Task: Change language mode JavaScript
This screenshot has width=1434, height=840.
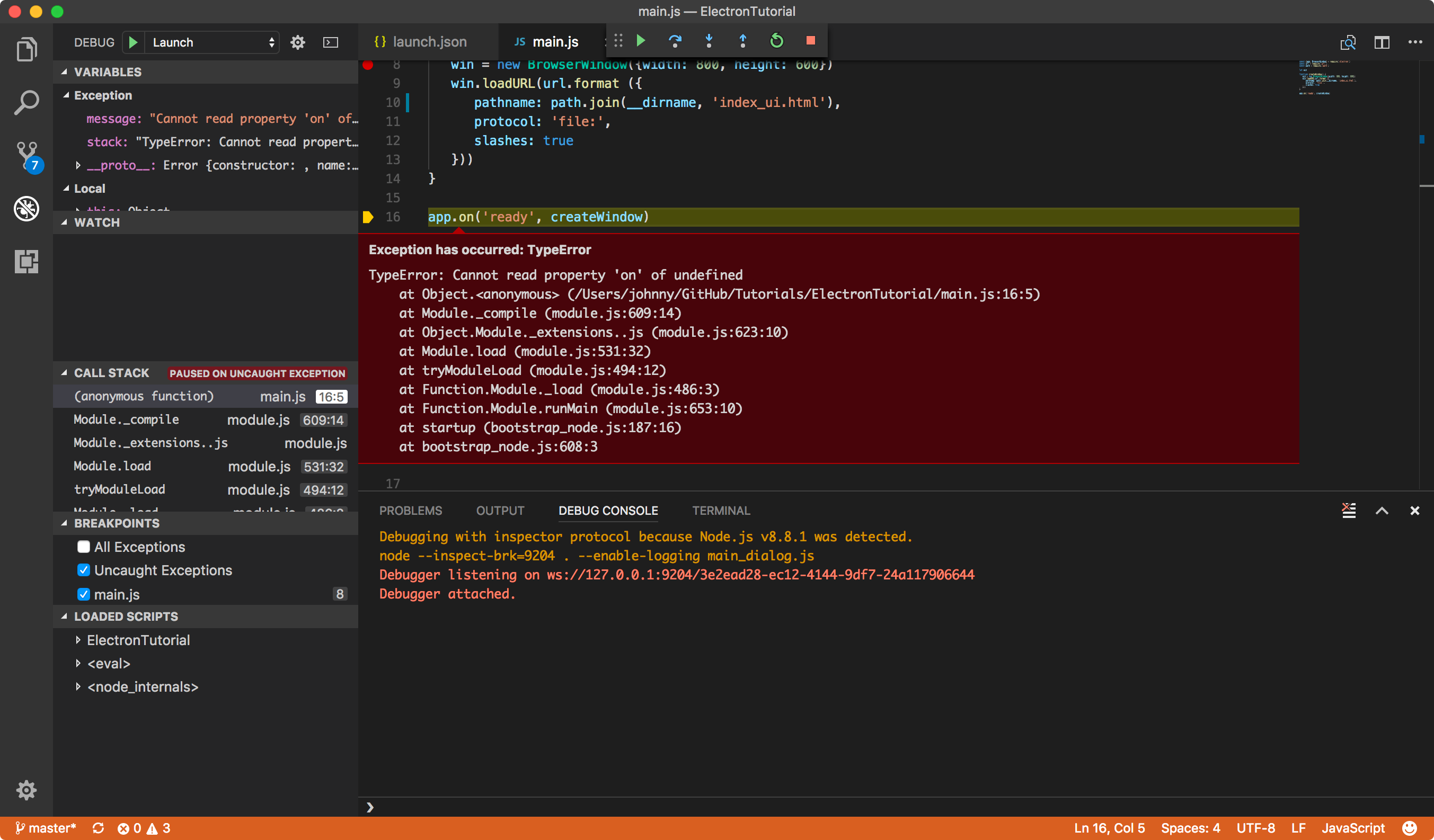Action: point(1352,828)
